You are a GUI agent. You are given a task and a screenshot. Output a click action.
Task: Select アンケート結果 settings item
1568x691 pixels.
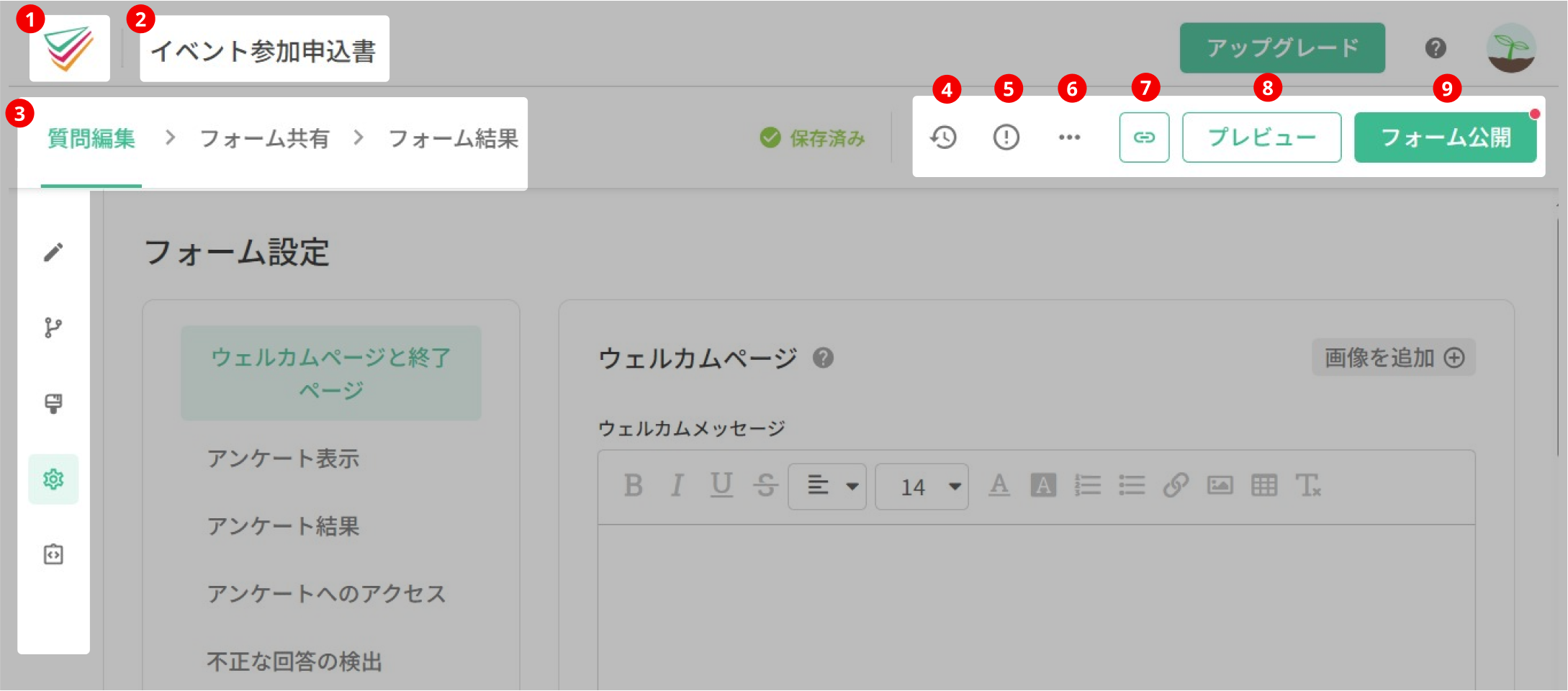(x=283, y=526)
